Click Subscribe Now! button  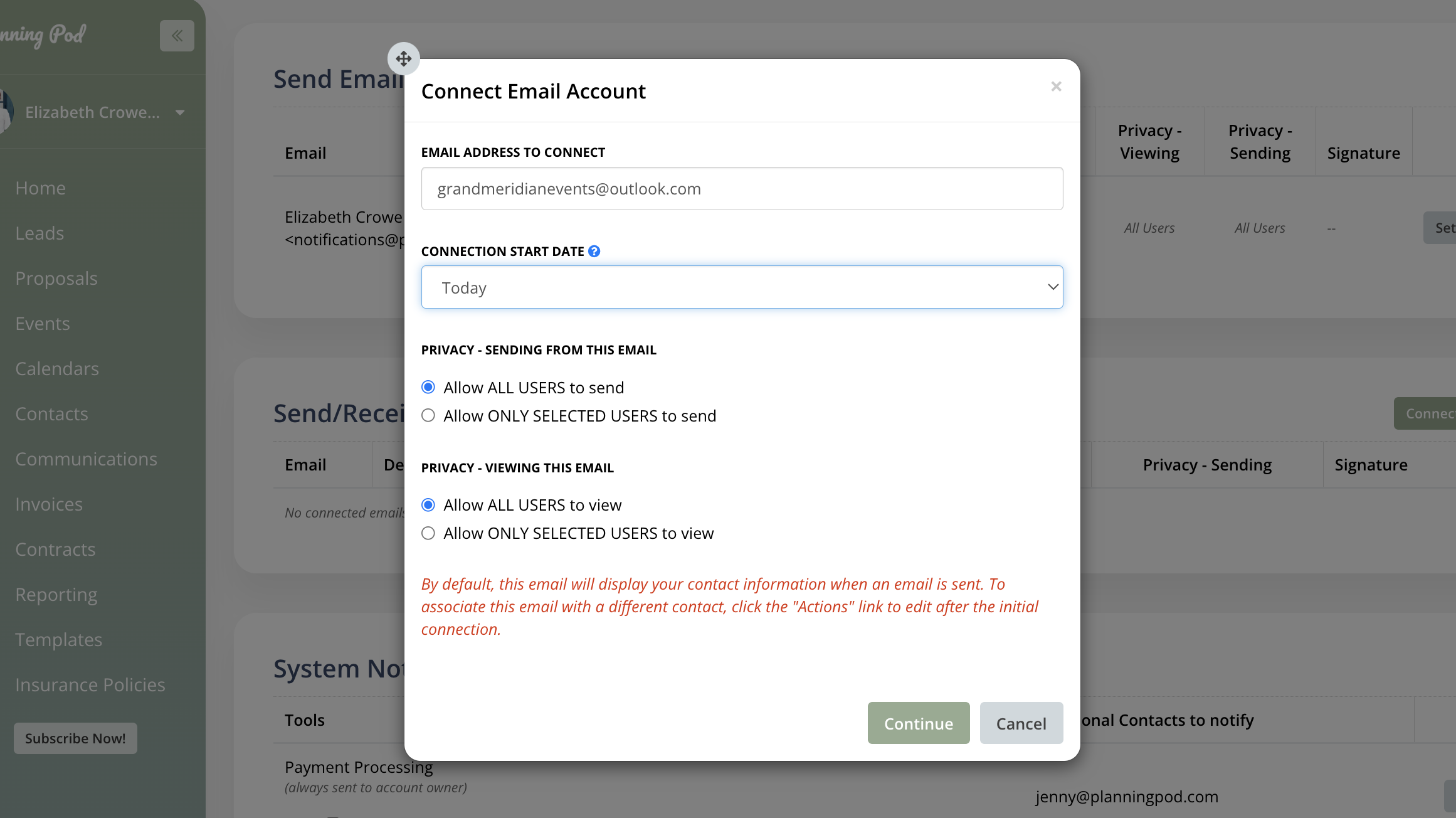[x=75, y=738]
